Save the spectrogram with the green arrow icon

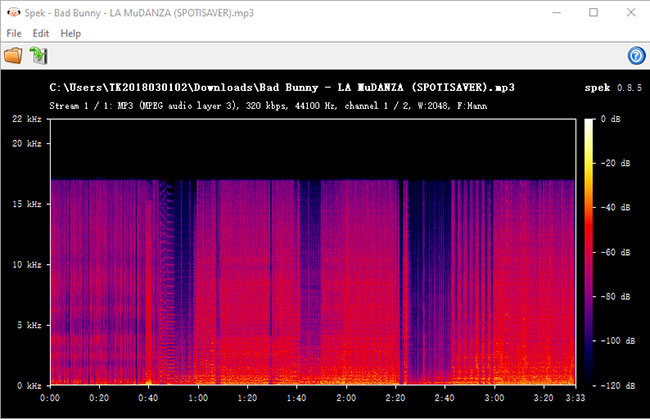click(x=39, y=56)
